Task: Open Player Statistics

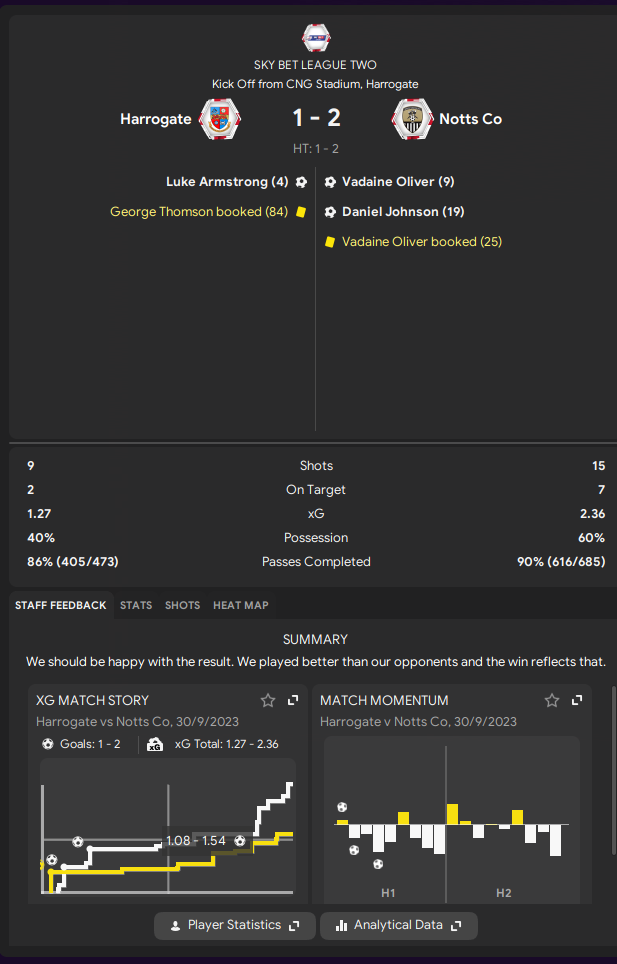Action: click(235, 925)
